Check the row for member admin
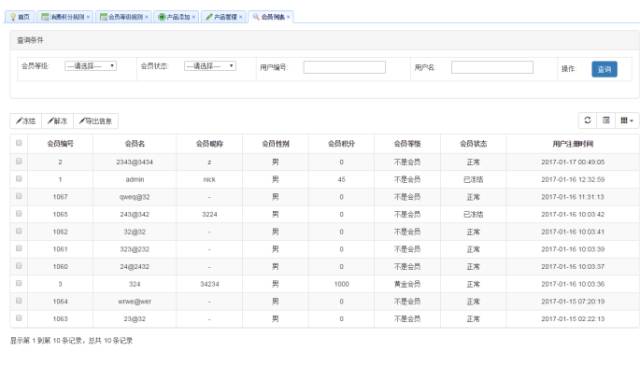The image size is (640, 366). pyautogui.click(x=19, y=179)
